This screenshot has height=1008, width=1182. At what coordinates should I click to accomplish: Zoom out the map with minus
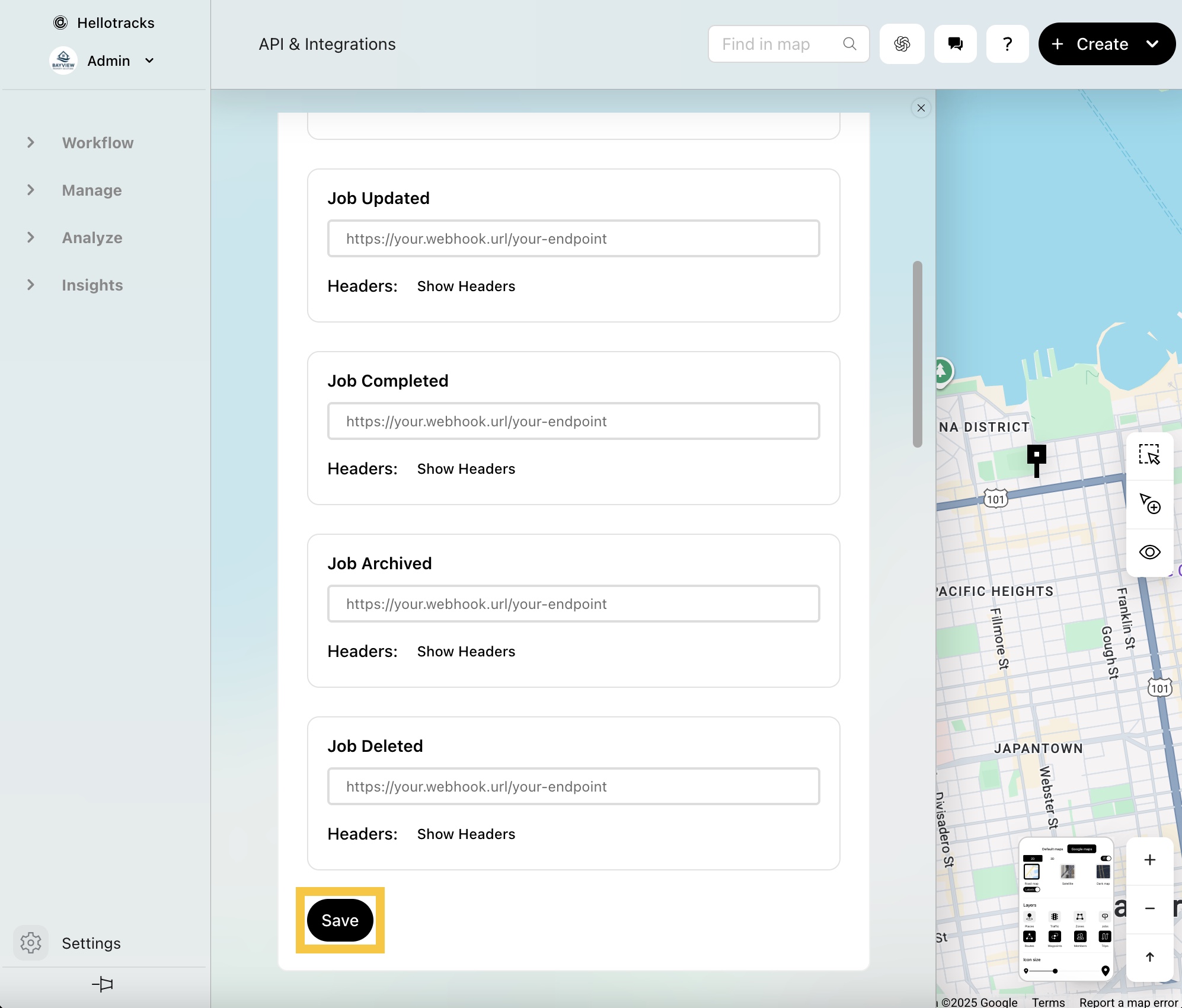click(x=1149, y=908)
